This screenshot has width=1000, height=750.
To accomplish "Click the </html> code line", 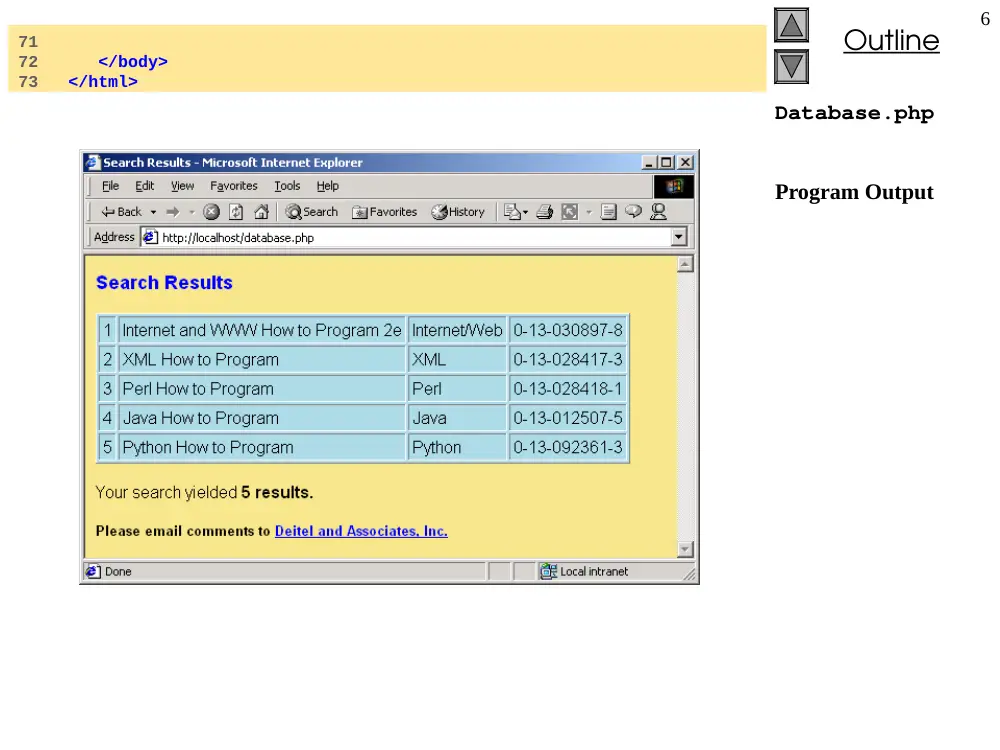I will (103, 82).
